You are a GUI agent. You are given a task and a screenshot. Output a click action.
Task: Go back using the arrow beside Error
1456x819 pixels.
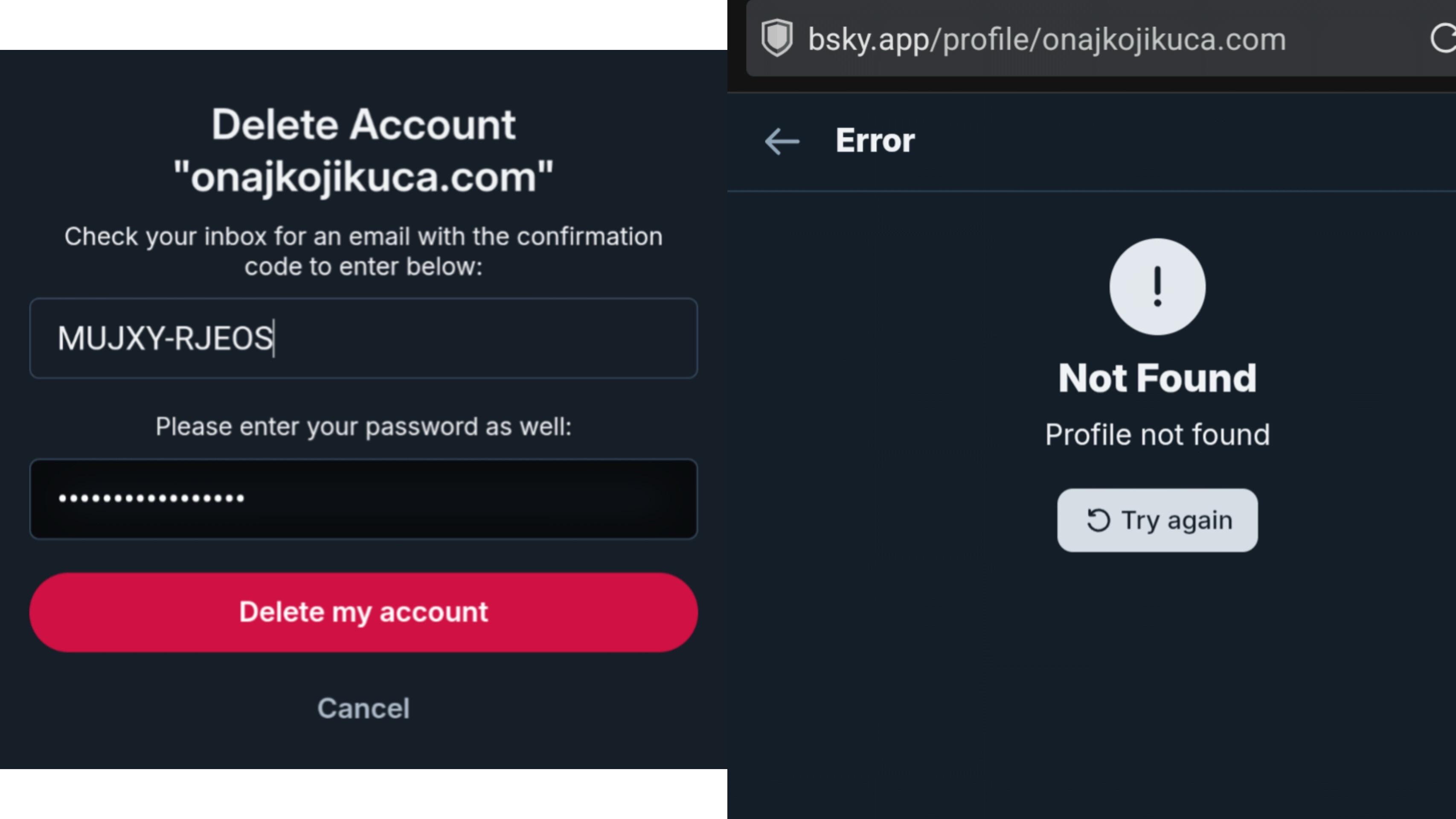[782, 141]
